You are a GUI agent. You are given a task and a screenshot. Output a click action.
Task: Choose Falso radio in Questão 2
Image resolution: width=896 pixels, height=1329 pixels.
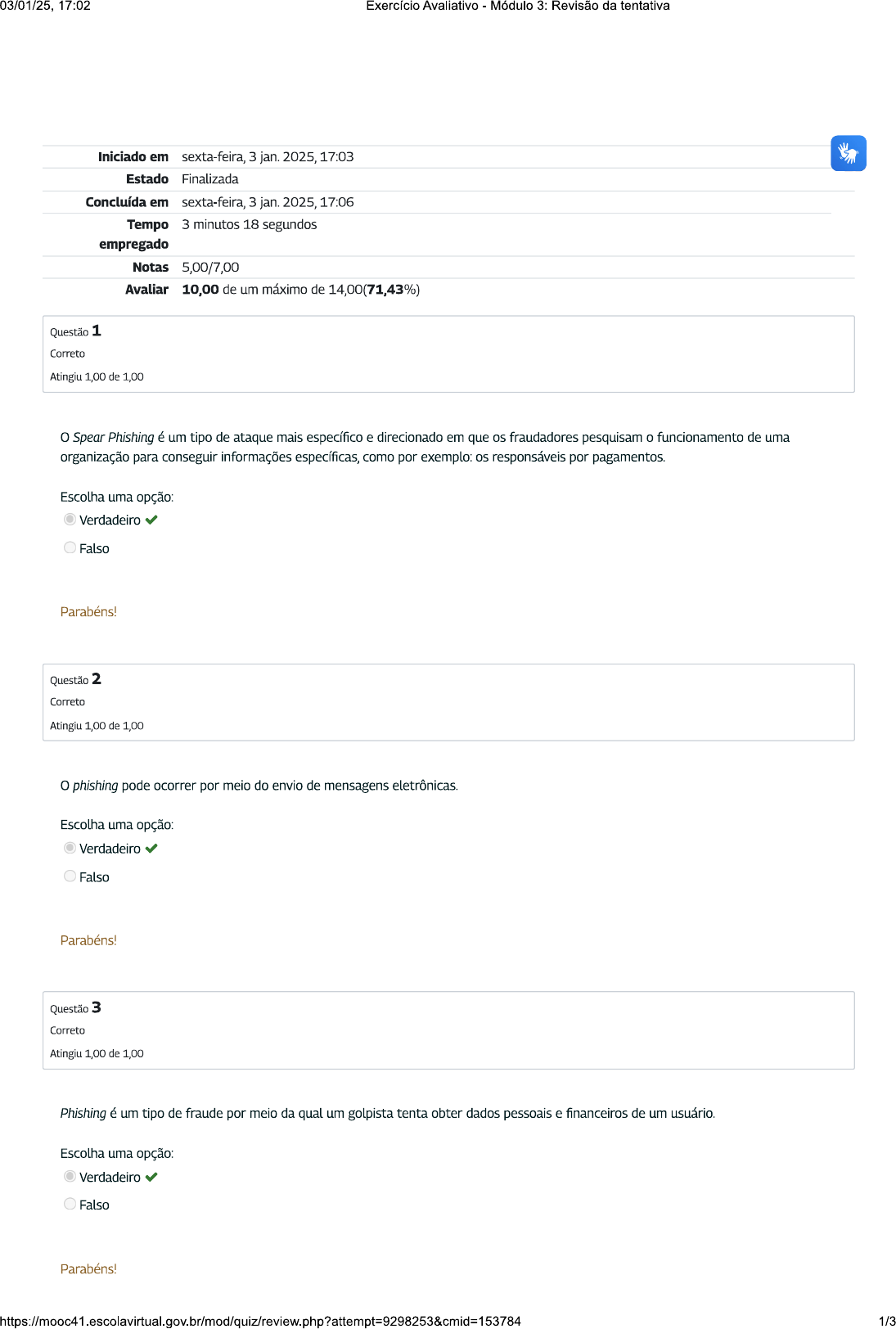click(x=70, y=876)
